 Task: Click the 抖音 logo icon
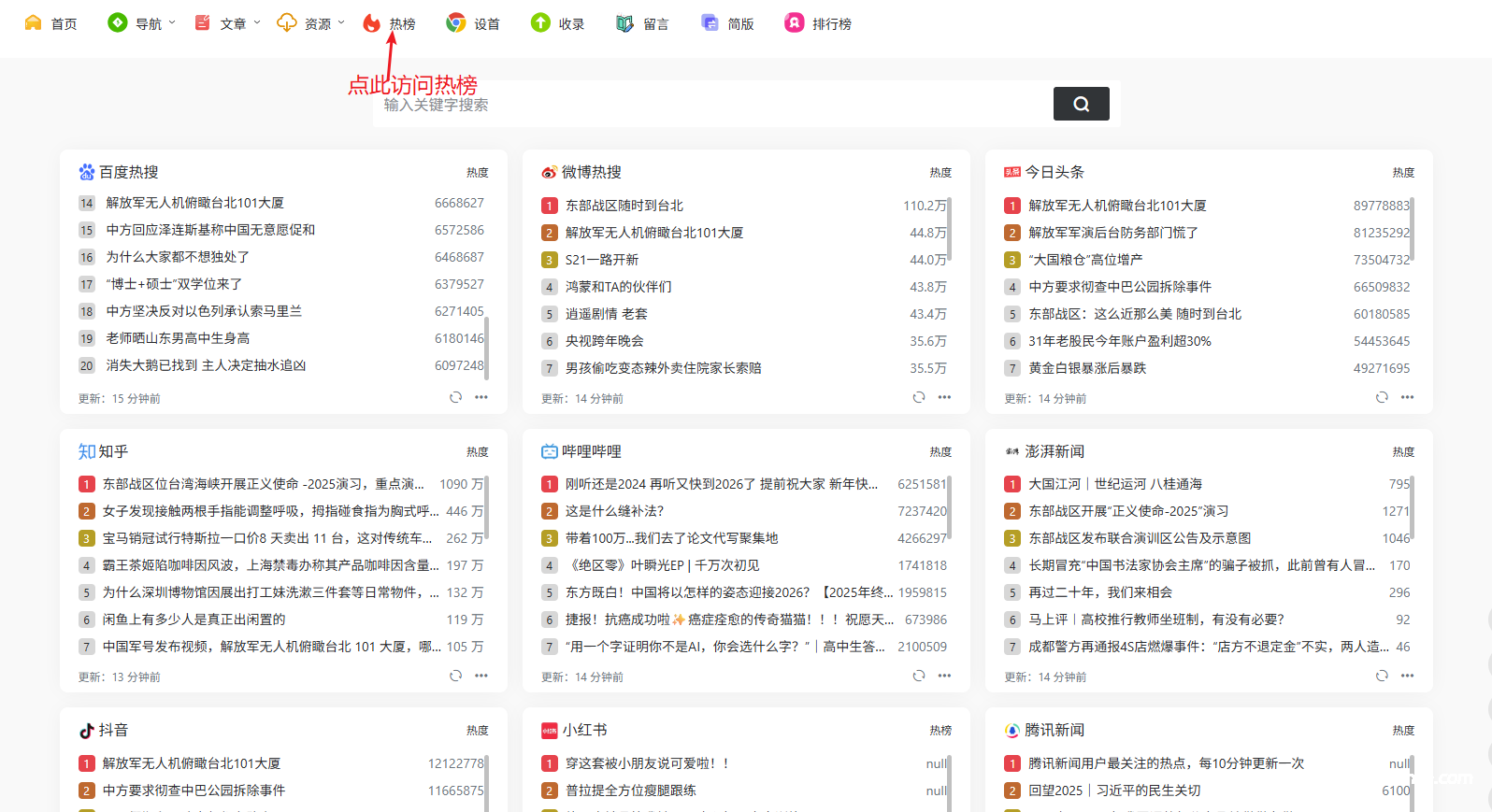87,731
